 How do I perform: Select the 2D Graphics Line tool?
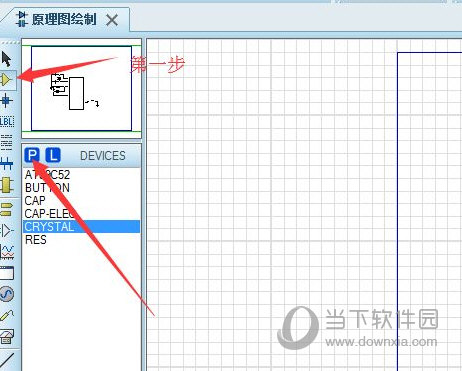[x=7, y=361]
